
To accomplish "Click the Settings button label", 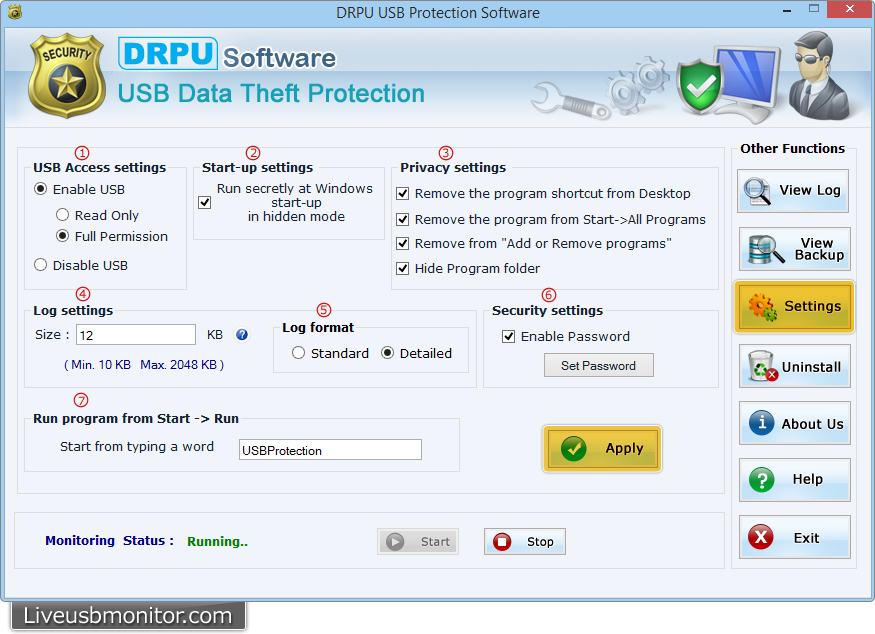I will 812,306.
